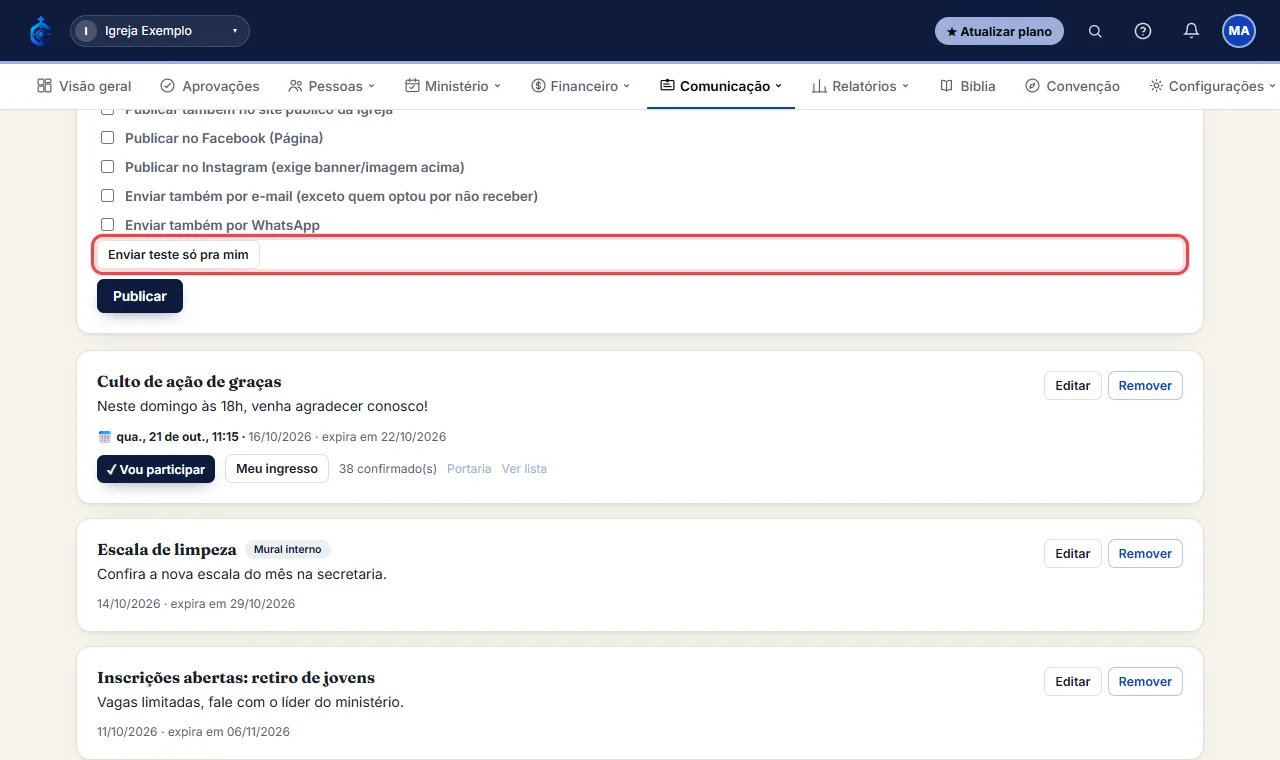This screenshot has height=760, width=1280.
Task: Click Enviar teste só pra mim
Action: (x=178, y=255)
